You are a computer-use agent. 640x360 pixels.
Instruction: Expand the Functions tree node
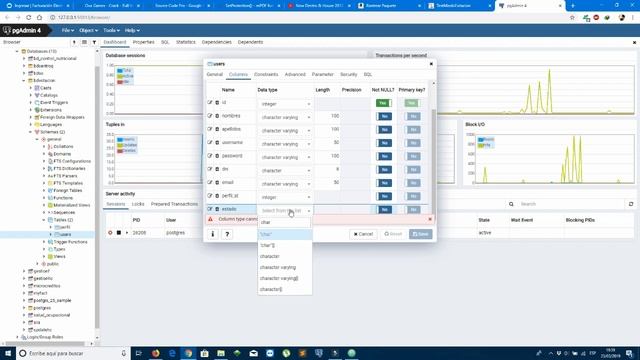(x=44, y=198)
